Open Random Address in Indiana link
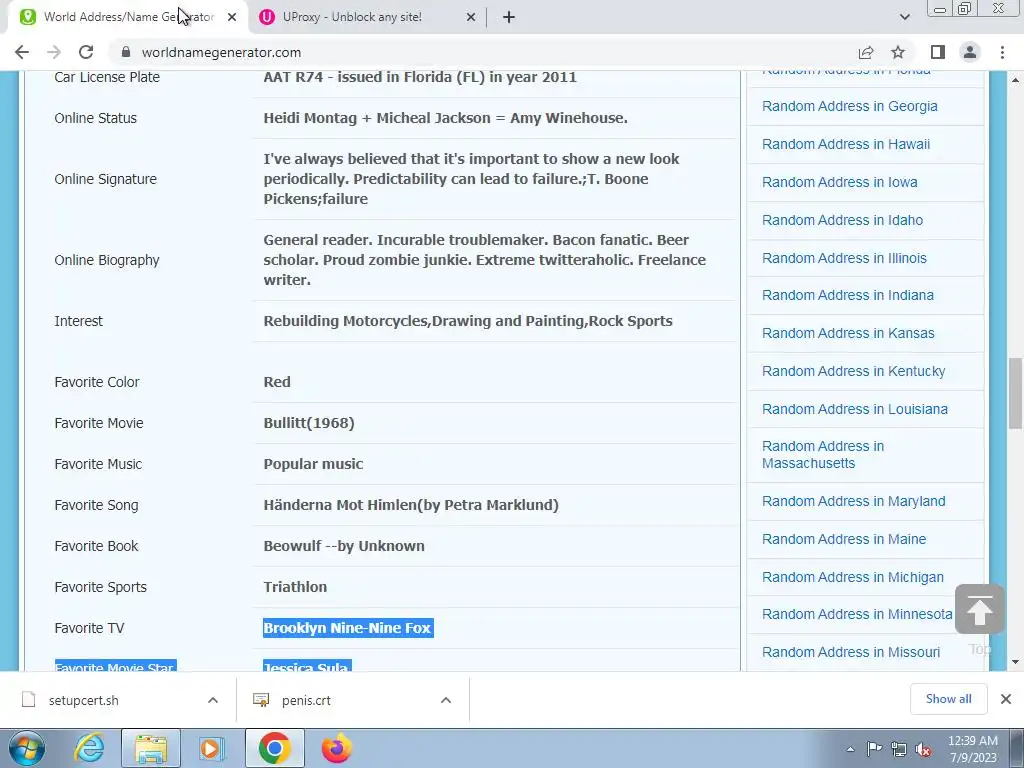Screen dimensions: 1024x768 tap(848, 295)
